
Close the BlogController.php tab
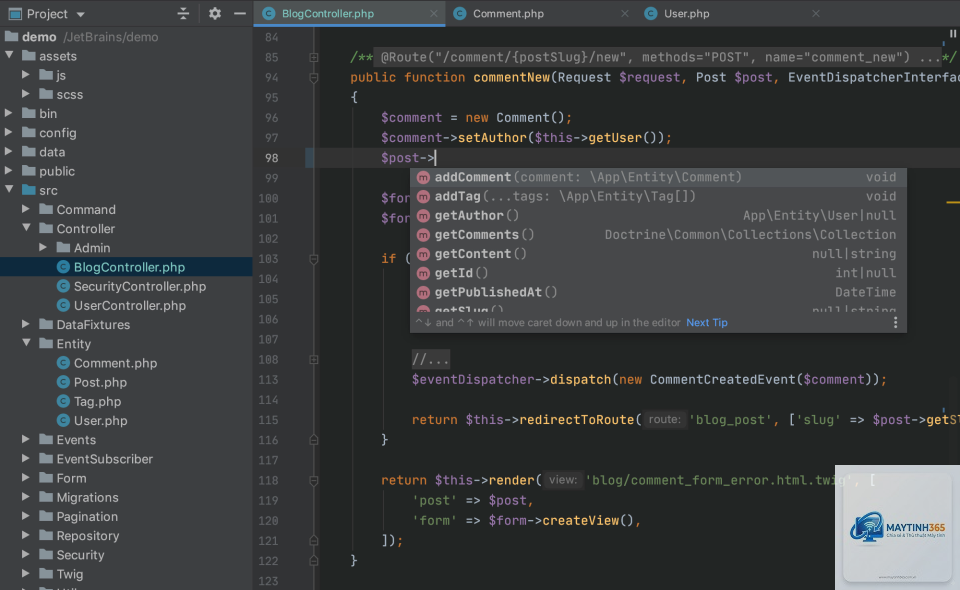[433, 13]
